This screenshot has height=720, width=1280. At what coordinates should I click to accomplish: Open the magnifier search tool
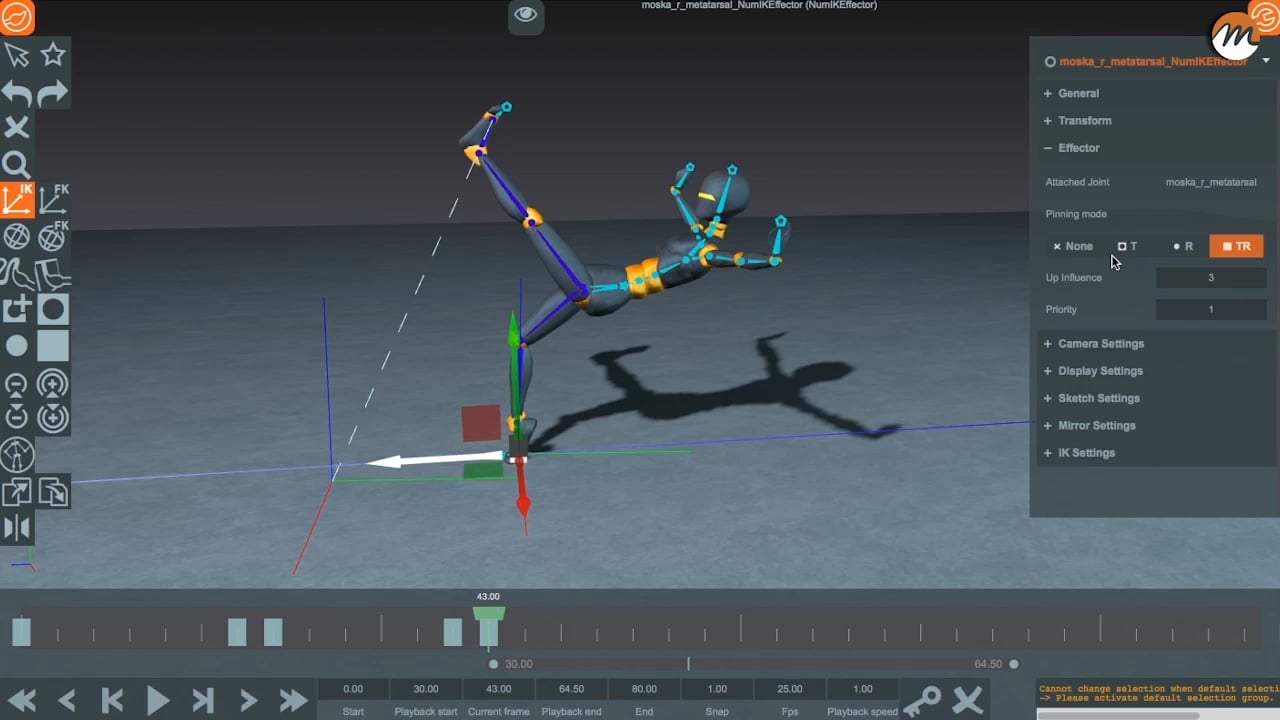coord(16,164)
